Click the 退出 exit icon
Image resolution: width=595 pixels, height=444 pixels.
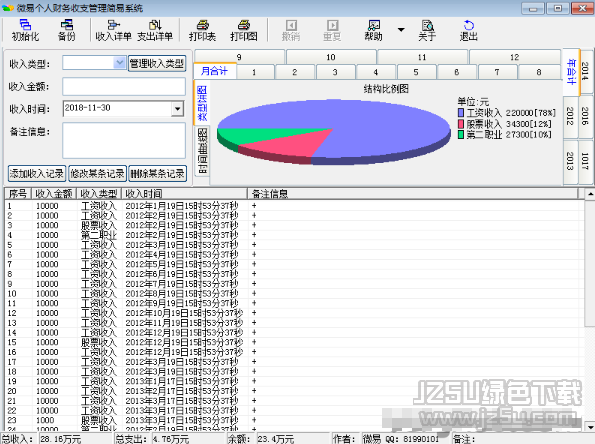(x=469, y=30)
